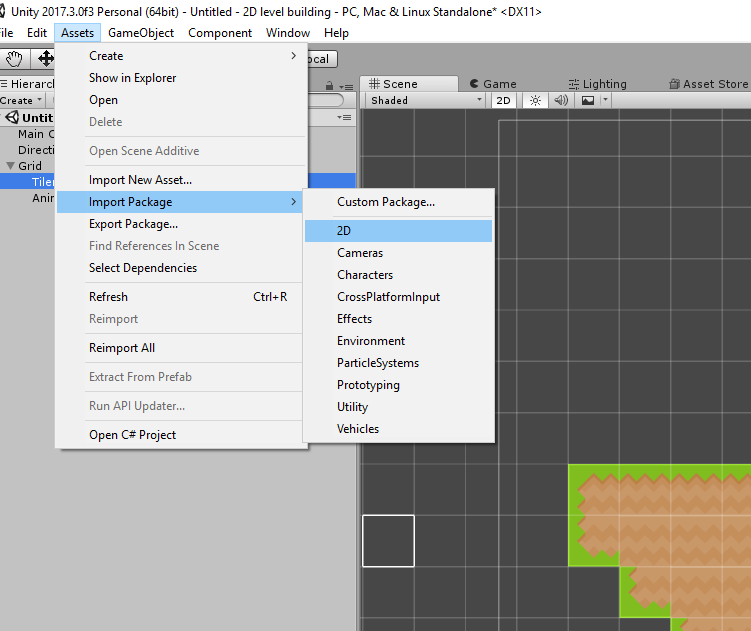
Task: Import the Effects package
Action: [x=398, y=319]
